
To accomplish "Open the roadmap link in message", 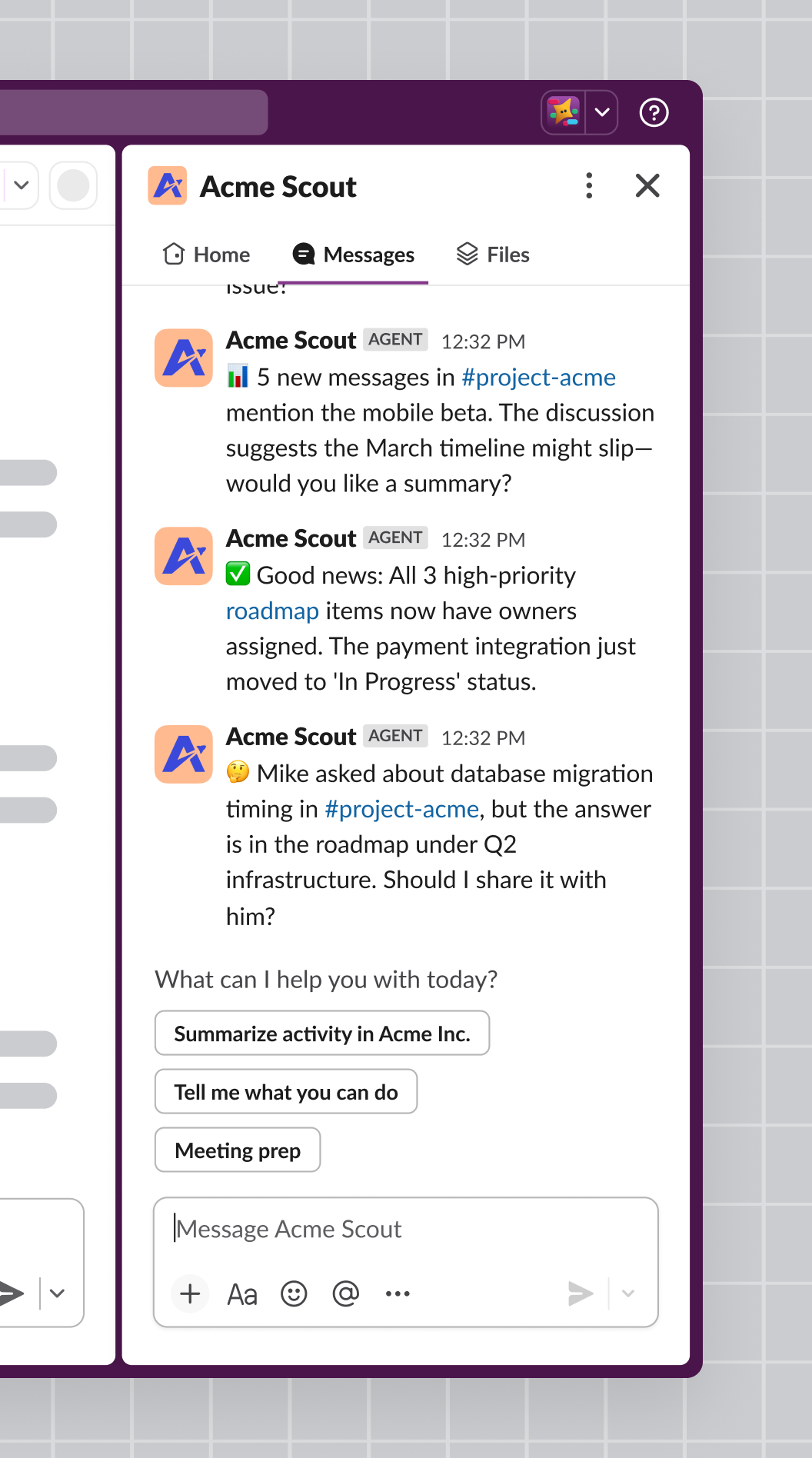I will tap(272, 611).
